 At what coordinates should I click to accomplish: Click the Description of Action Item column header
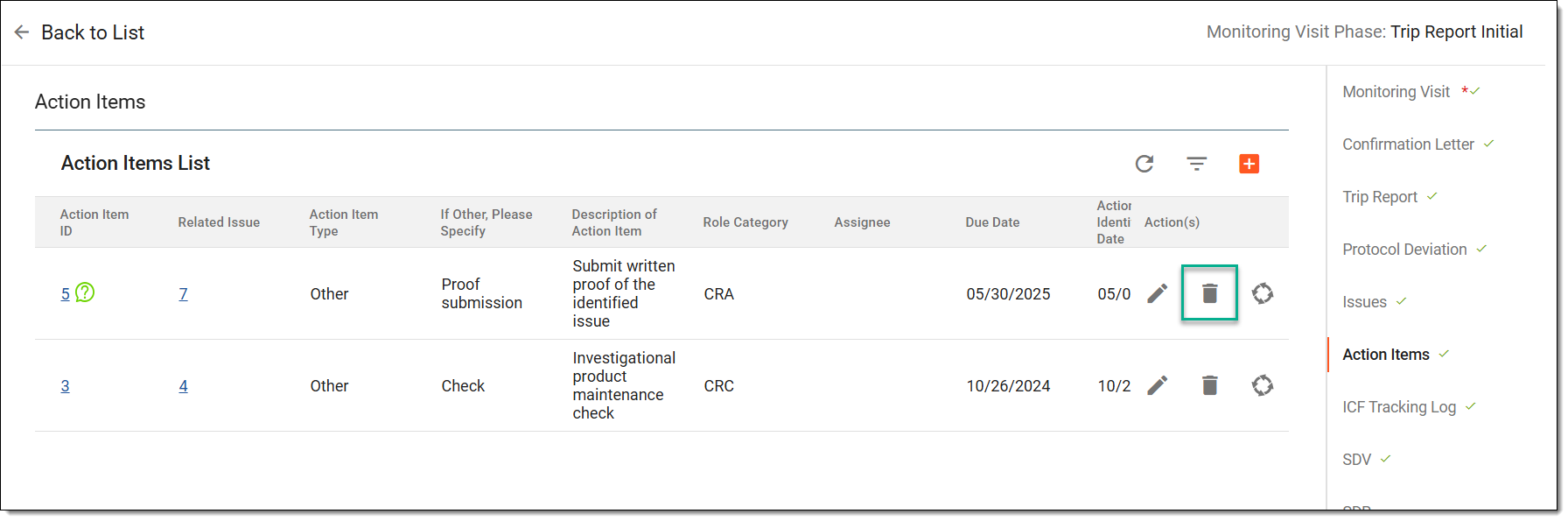(614, 222)
